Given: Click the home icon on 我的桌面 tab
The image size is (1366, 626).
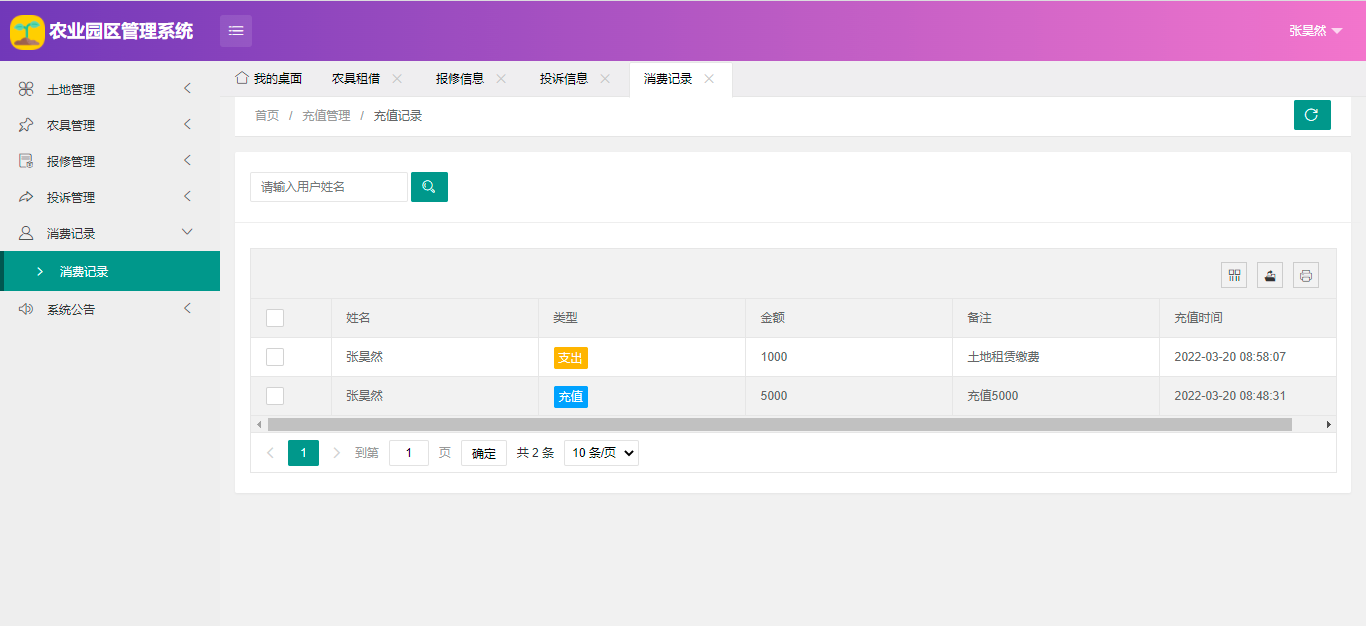Looking at the screenshot, I should 241,78.
